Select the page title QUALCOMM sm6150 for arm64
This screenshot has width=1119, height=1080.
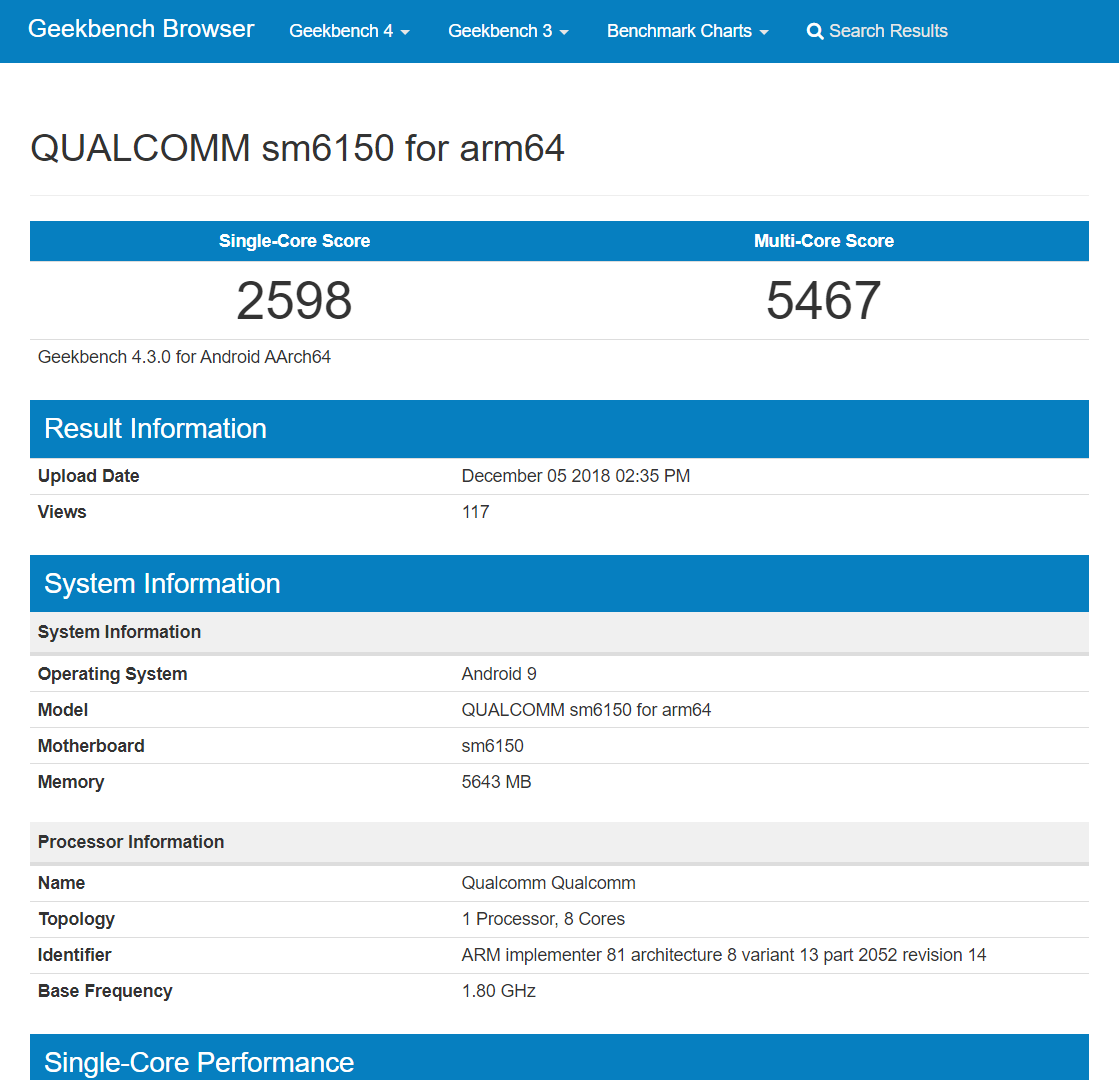tap(298, 148)
